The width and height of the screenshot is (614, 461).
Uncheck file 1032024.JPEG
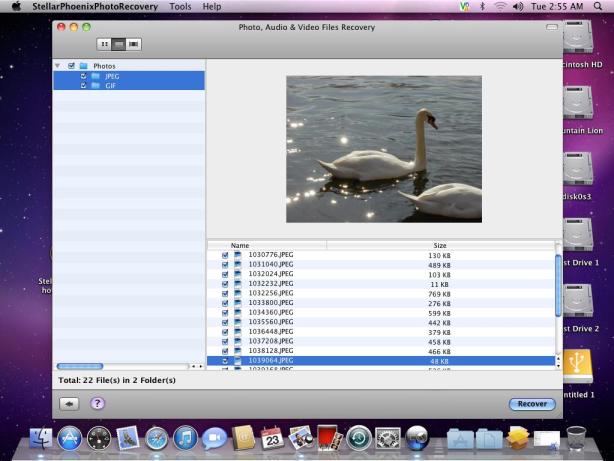(x=225, y=275)
